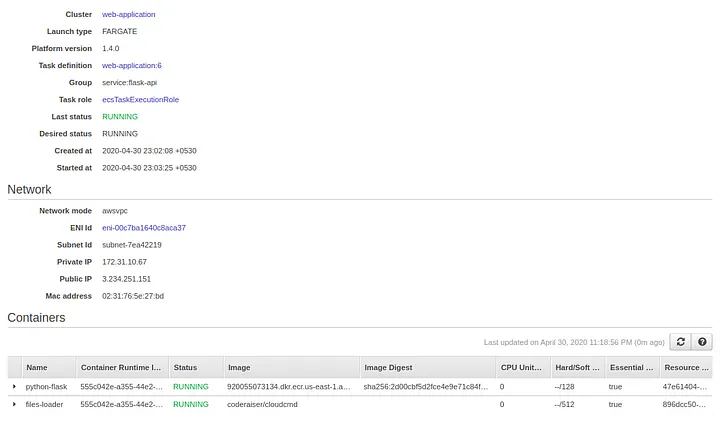The width and height of the screenshot is (720, 422).
Task: Open the web-application cluster link
Action: (128, 15)
